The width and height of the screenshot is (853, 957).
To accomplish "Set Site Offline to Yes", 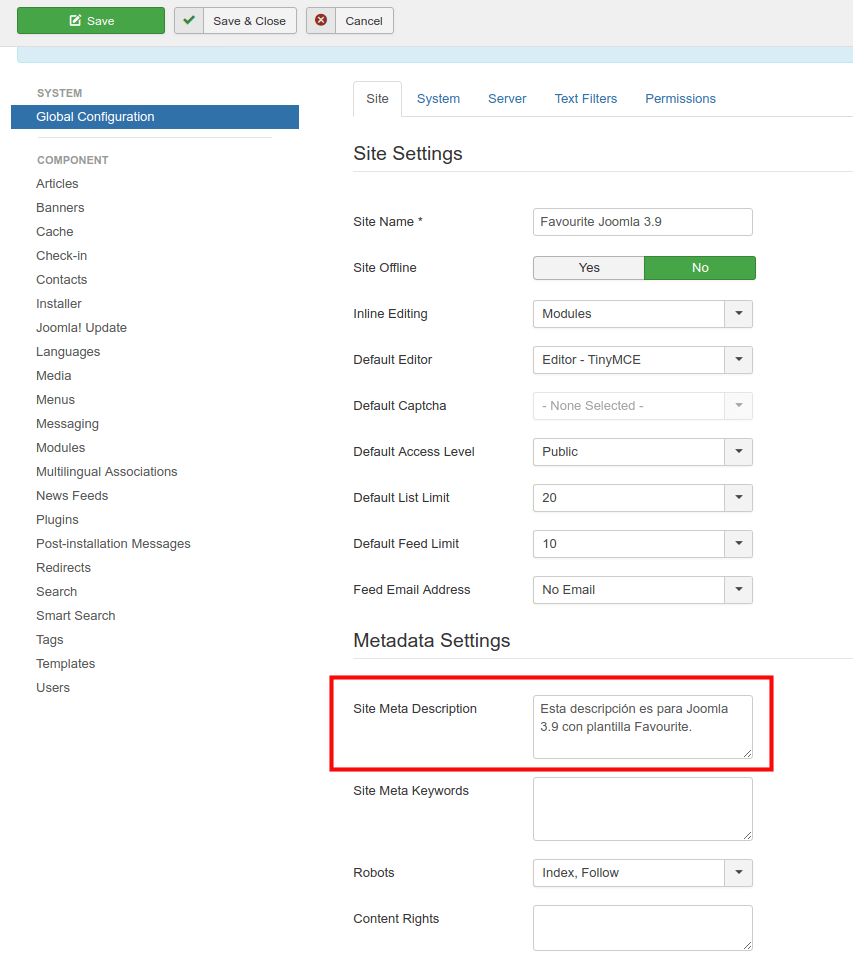I will [x=589, y=268].
